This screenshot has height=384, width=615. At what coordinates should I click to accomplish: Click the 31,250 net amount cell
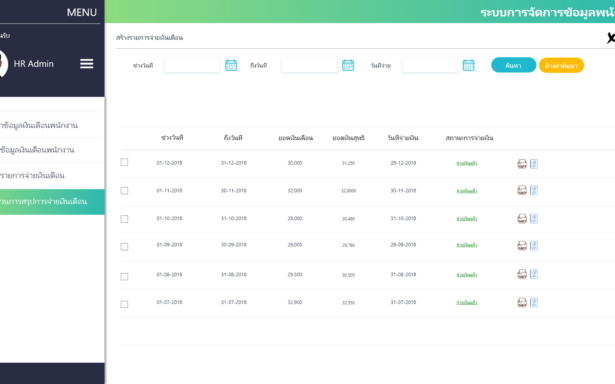[x=348, y=163]
